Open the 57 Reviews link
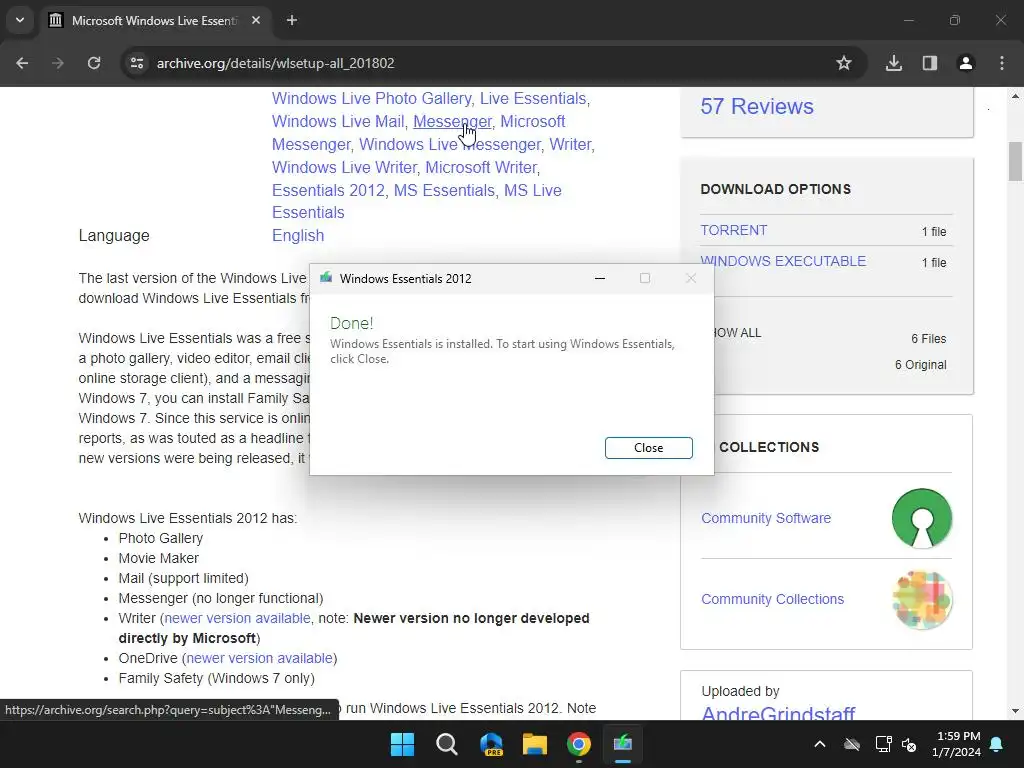This screenshot has width=1024, height=768. 757,106
